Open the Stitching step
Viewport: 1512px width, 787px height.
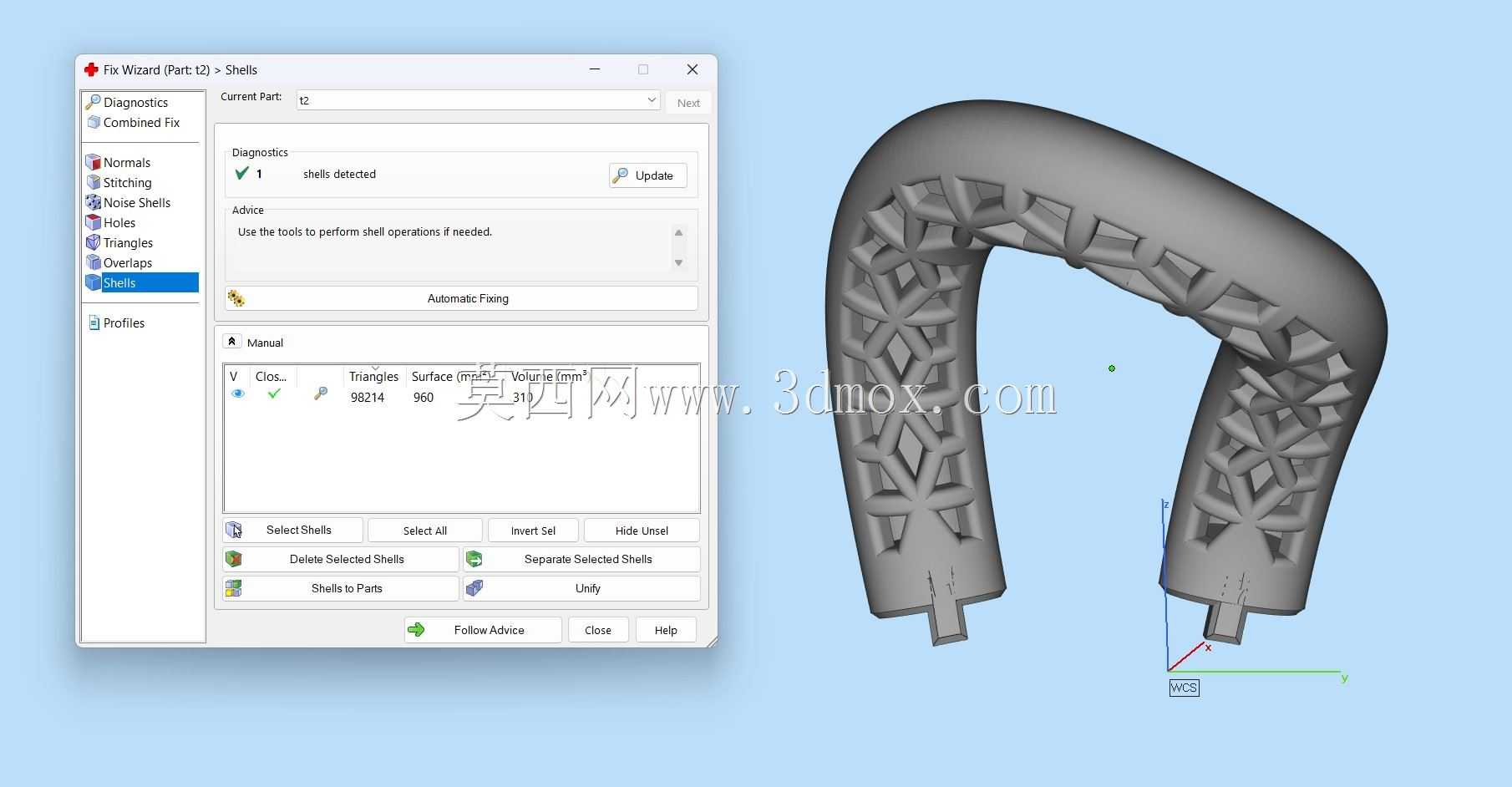tap(128, 182)
